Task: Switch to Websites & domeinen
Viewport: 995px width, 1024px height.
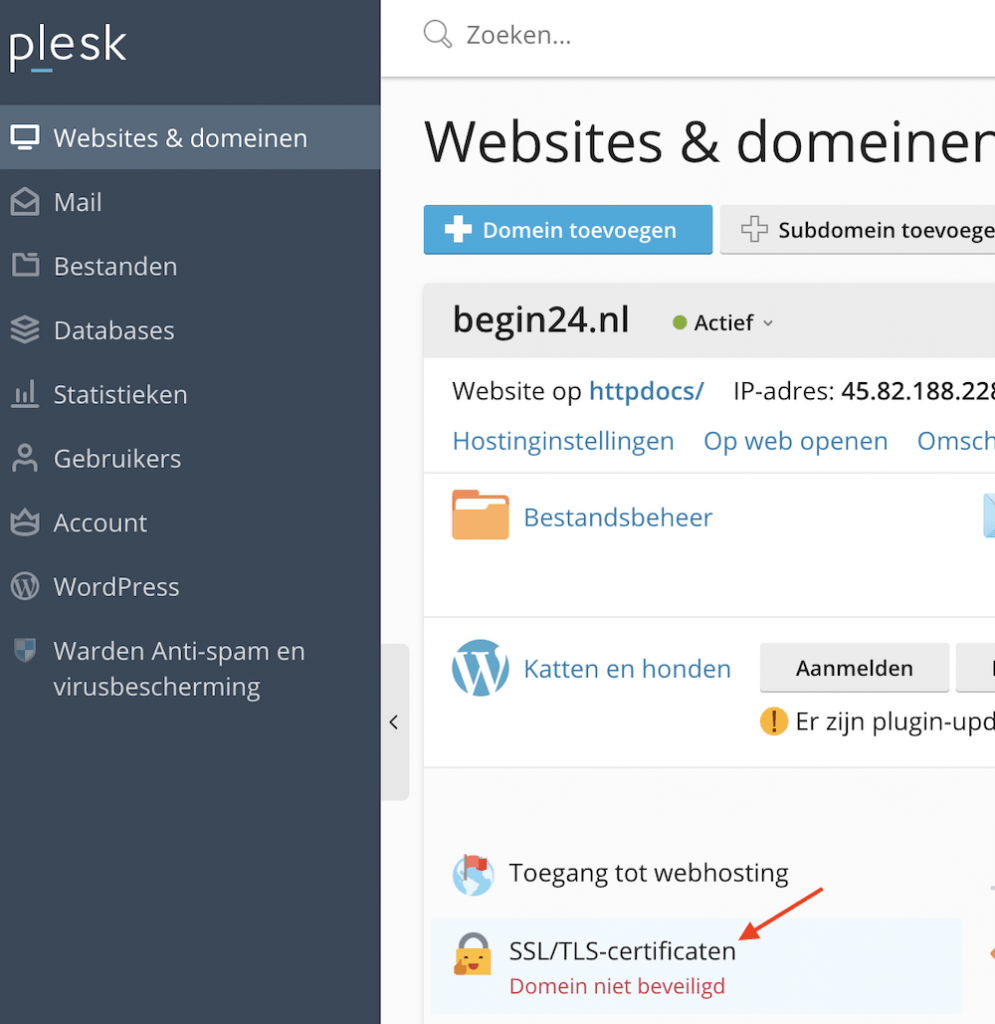Action: pyautogui.click(x=24, y=138)
